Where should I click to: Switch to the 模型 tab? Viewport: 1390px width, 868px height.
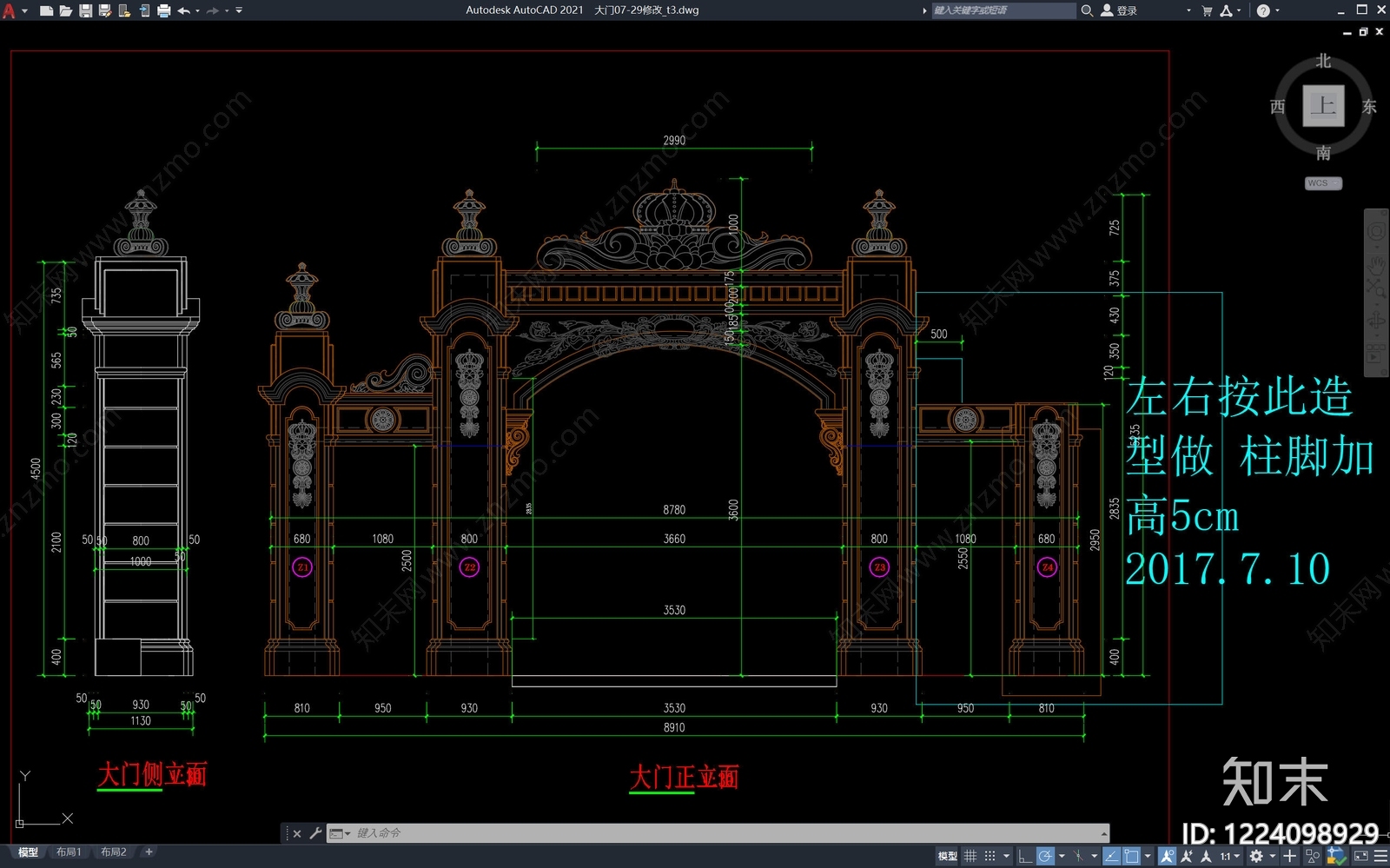(28, 852)
